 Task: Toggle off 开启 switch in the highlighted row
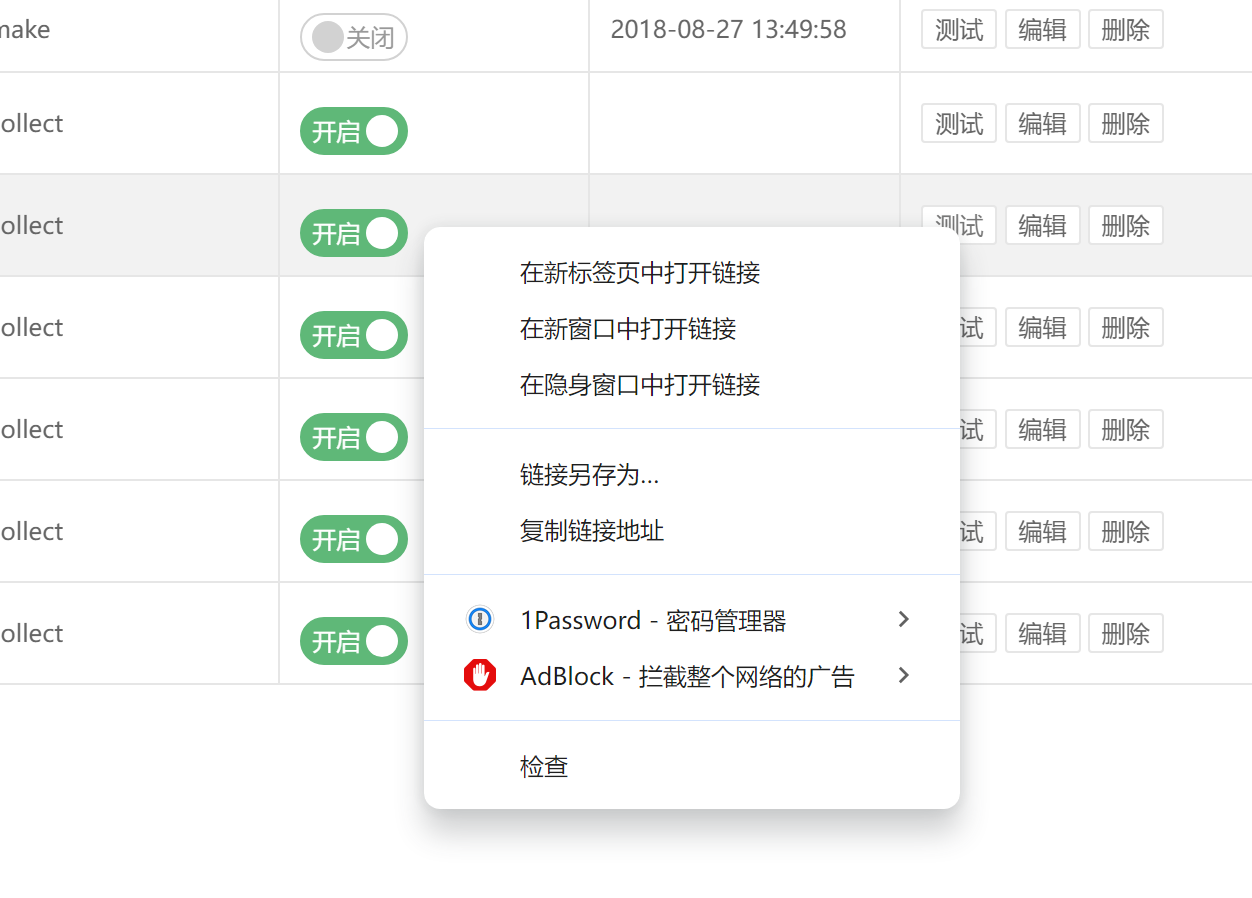pos(354,233)
